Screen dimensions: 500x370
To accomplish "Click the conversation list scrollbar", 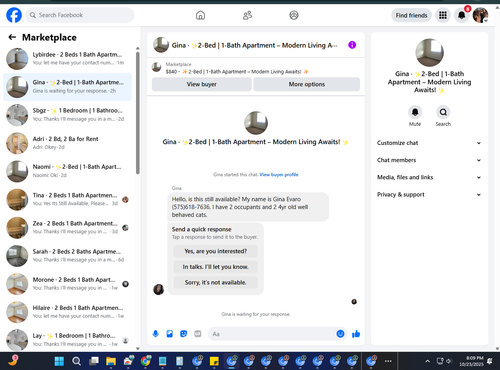I will [138, 112].
